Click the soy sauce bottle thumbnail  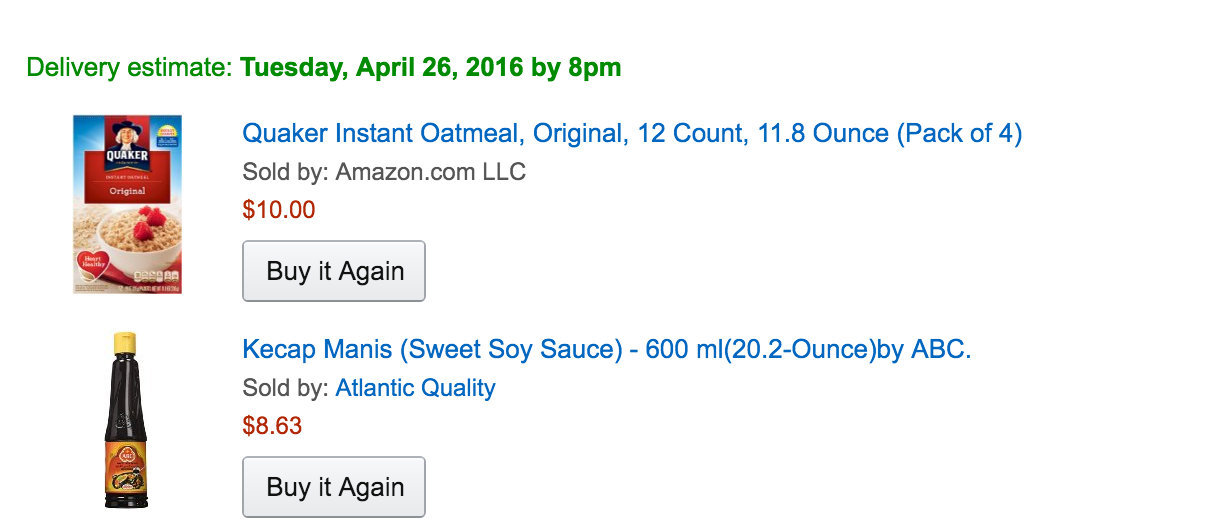[125, 421]
